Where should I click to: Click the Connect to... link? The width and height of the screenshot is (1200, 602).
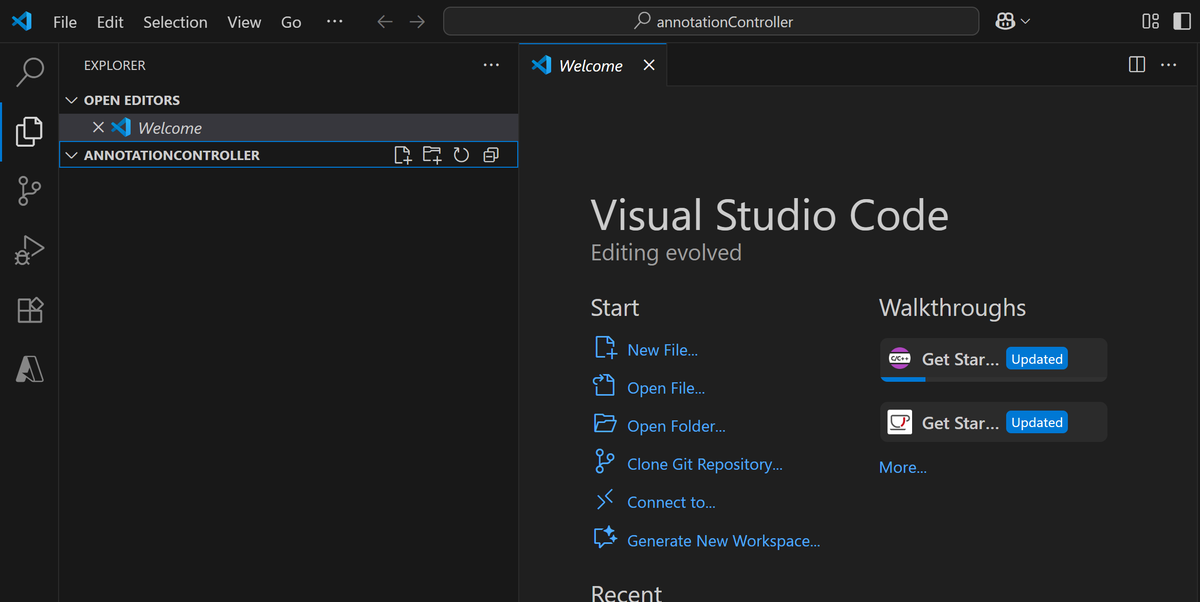click(671, 502)
